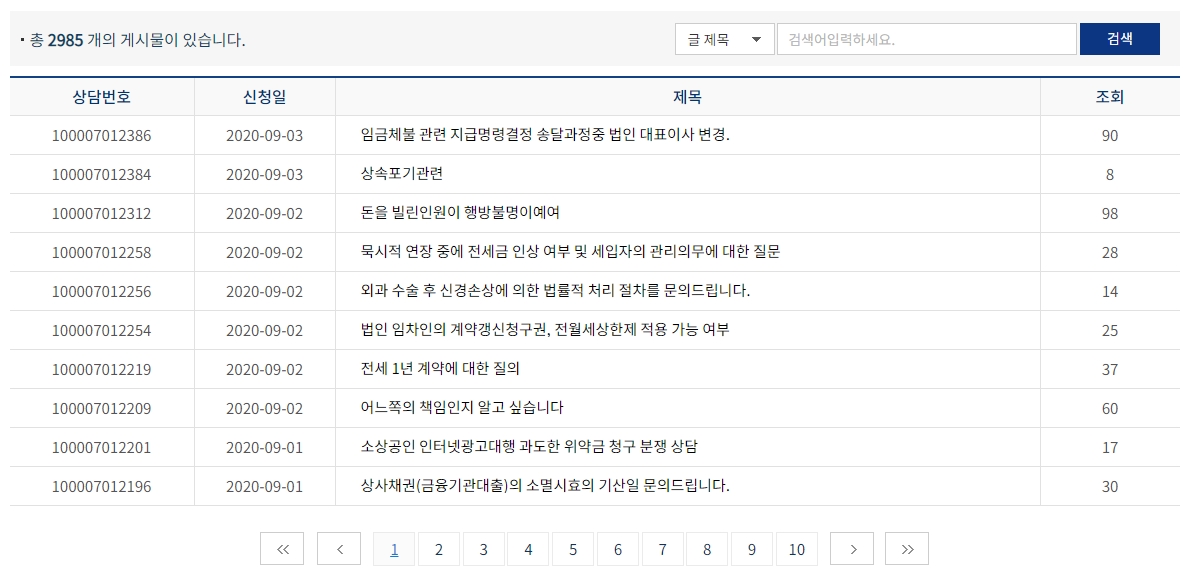The image size is (1191, 584).
Task: Select consultation number 100007012384
Action: click(102, 175)
